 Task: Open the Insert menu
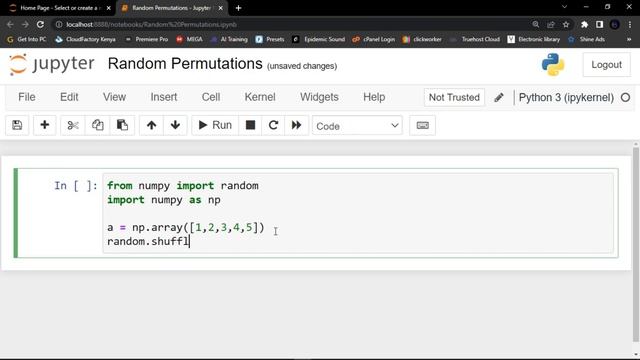coord(164,97)
